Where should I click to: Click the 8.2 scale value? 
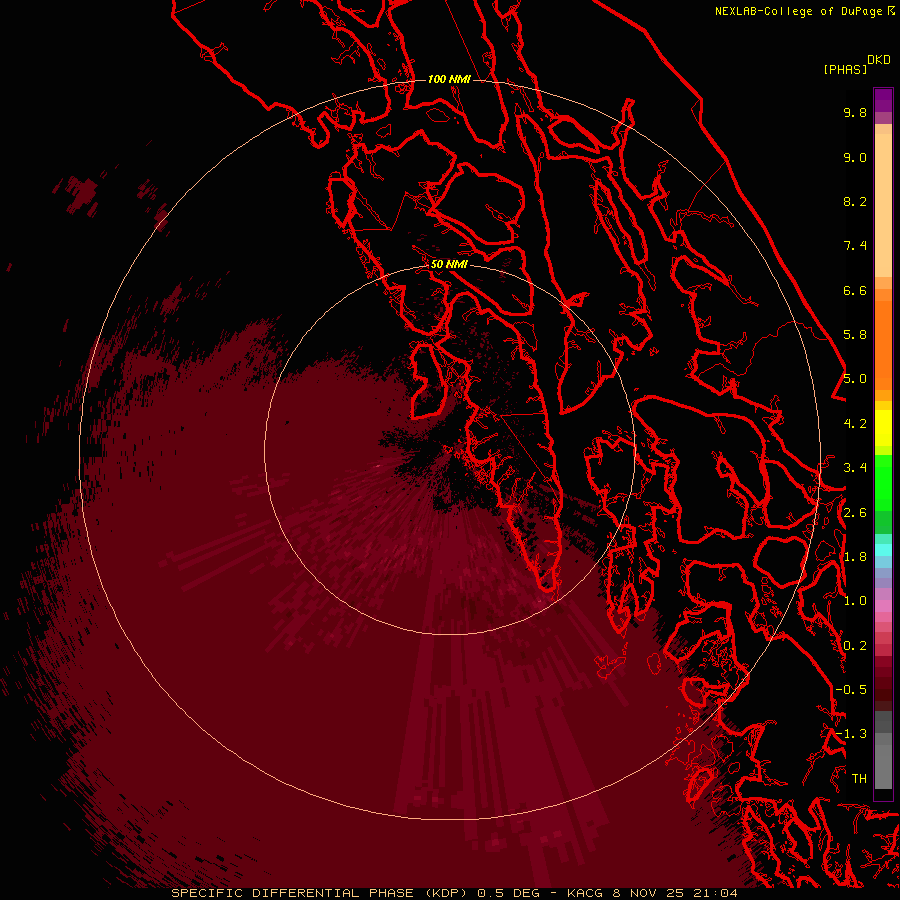(855, 201)
